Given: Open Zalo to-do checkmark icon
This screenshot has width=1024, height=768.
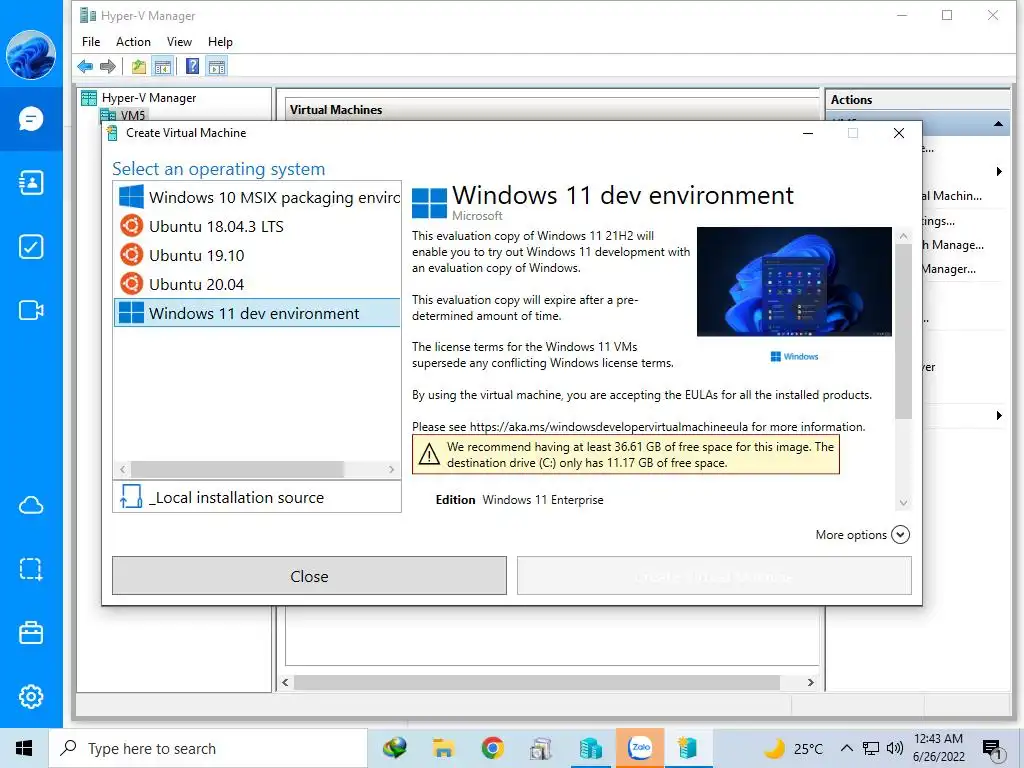Looking at the screenshot, I should [31, 247].
